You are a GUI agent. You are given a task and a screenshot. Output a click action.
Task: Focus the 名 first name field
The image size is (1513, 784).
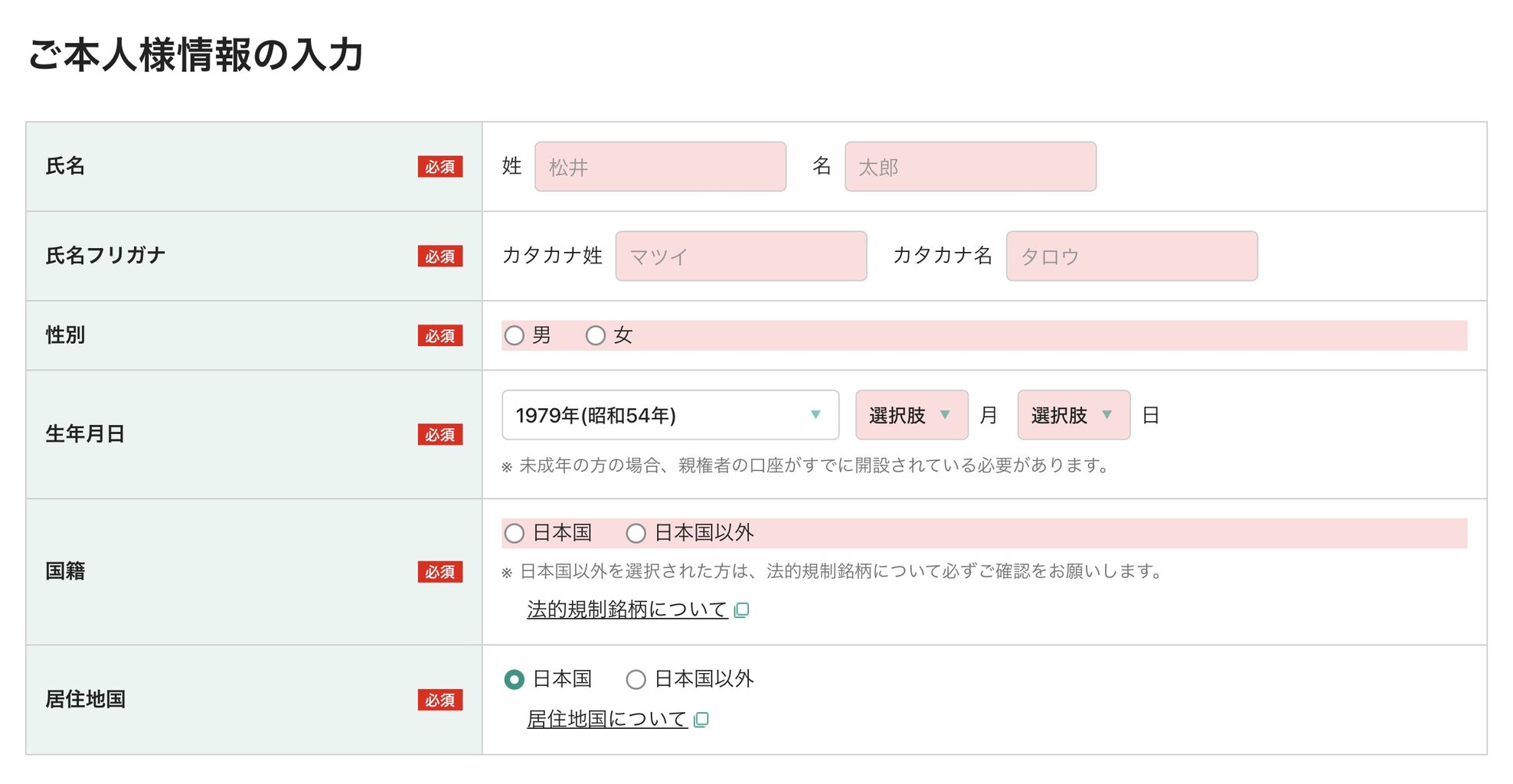pos(970,167)
